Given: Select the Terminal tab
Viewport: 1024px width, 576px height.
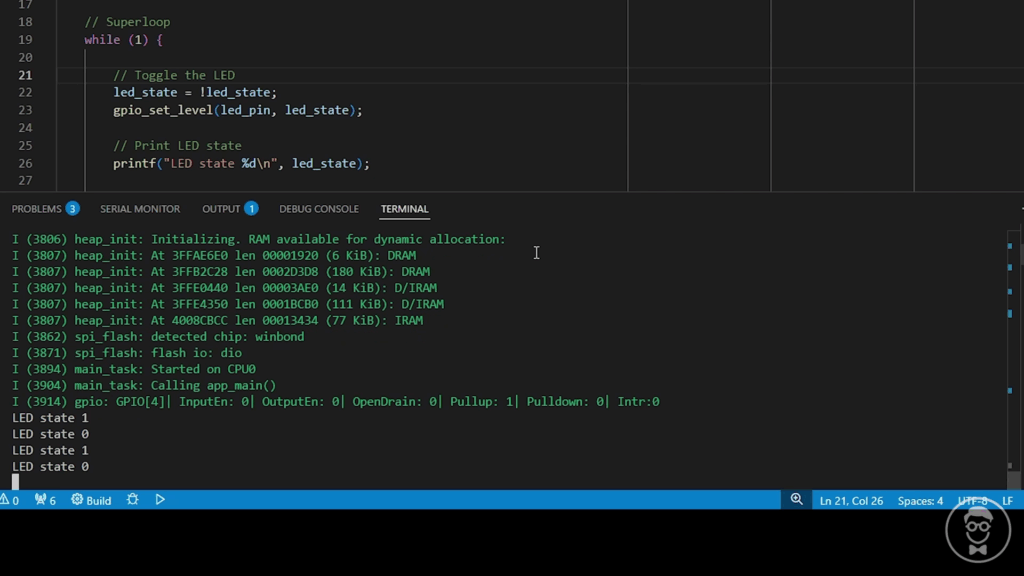Looking at the screenshot, I should coord(404,209).
